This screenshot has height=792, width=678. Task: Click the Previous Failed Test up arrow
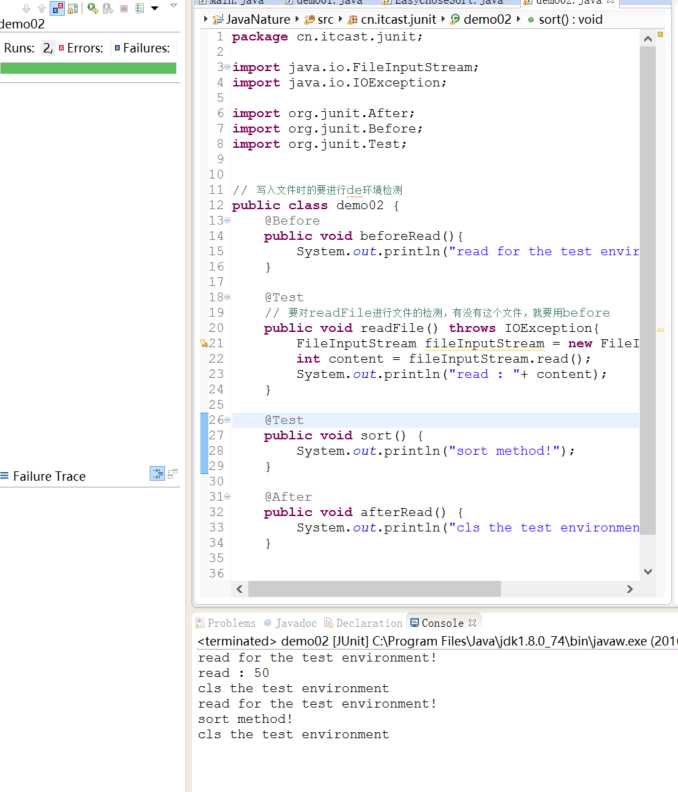click(41, 8)
